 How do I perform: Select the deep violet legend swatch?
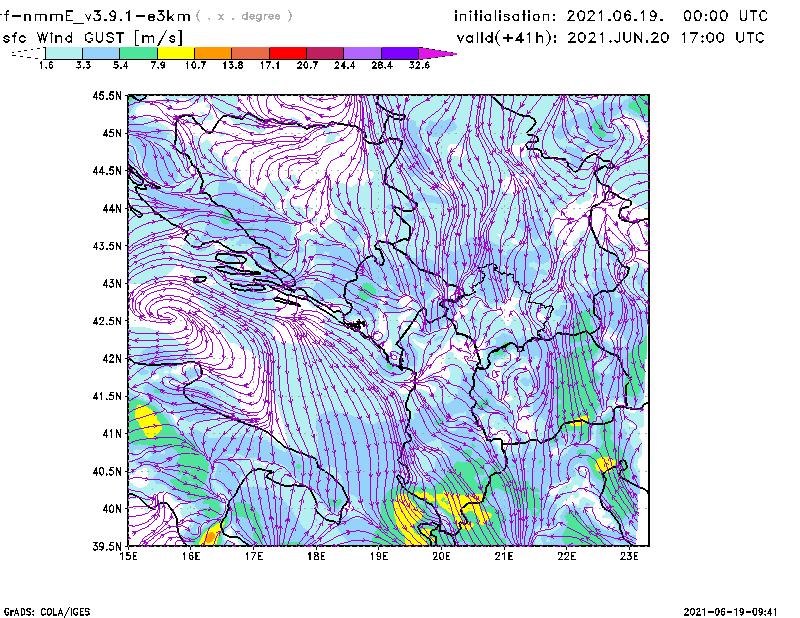[399, 53]
